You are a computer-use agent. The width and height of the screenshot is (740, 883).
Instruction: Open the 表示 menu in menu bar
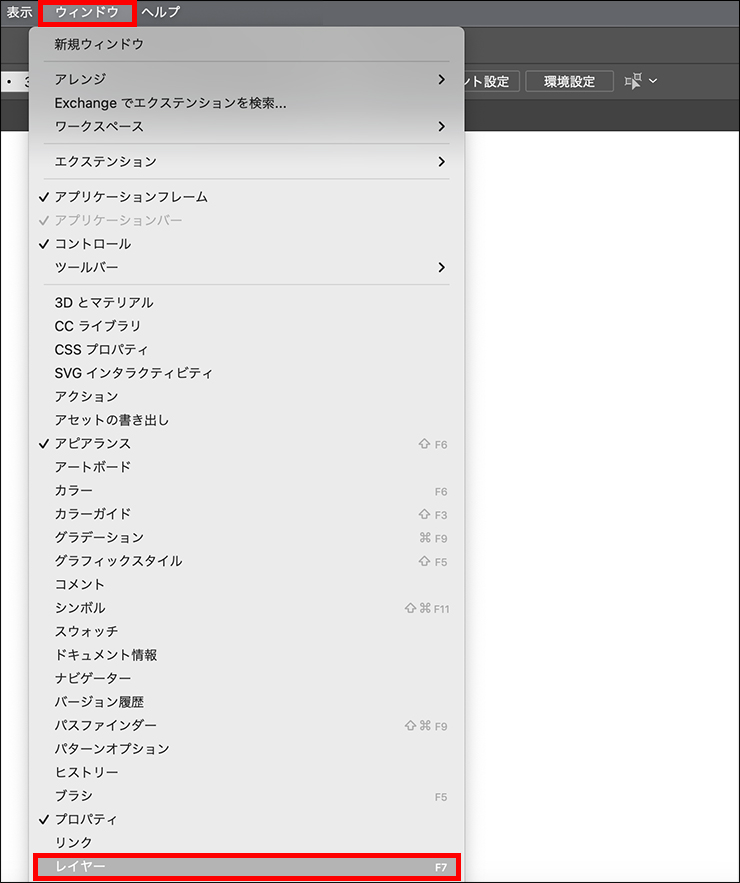pos(19,12)
